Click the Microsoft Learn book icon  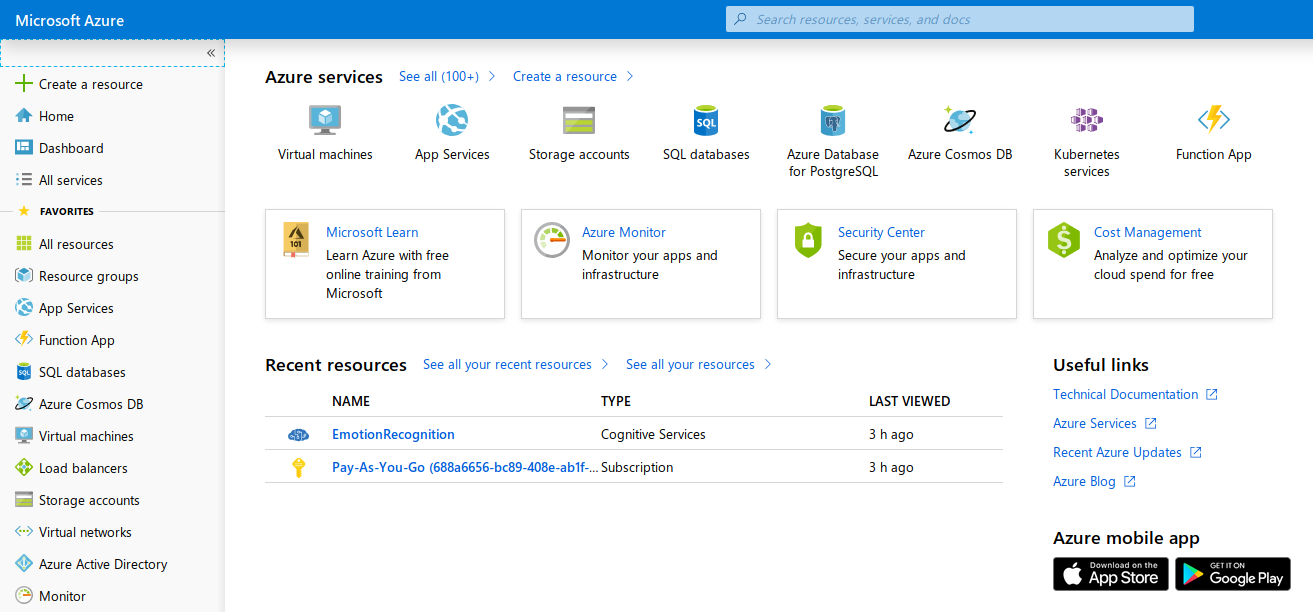click(296, 240)
